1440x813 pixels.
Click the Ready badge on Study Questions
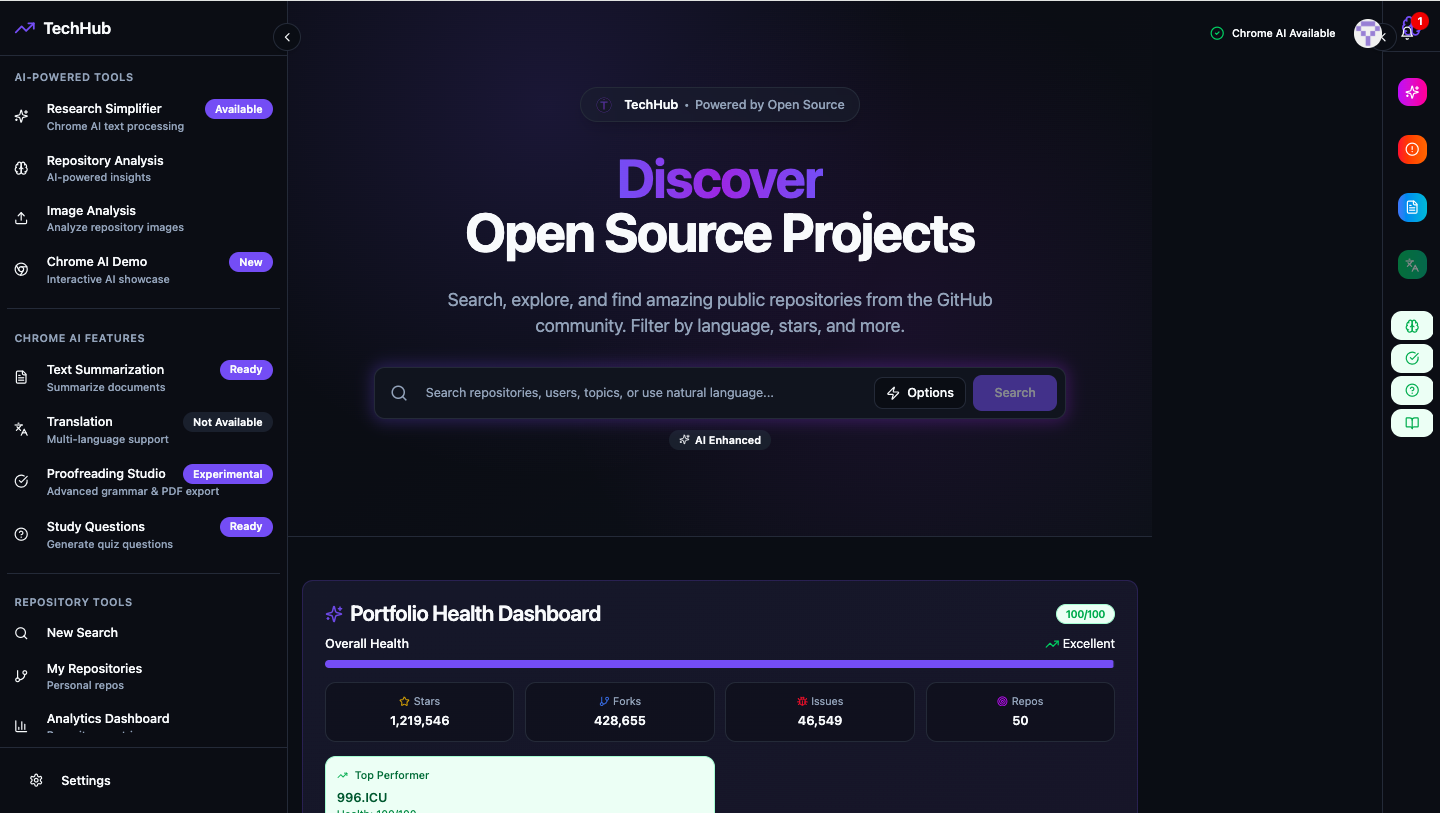(x=246, y=526)
